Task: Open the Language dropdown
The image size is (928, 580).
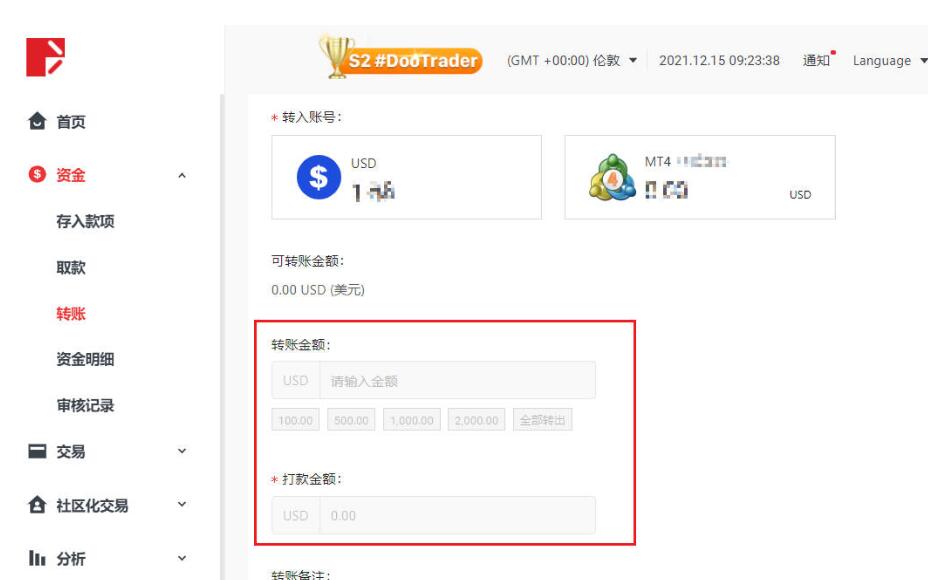Action: pos(890,60)
